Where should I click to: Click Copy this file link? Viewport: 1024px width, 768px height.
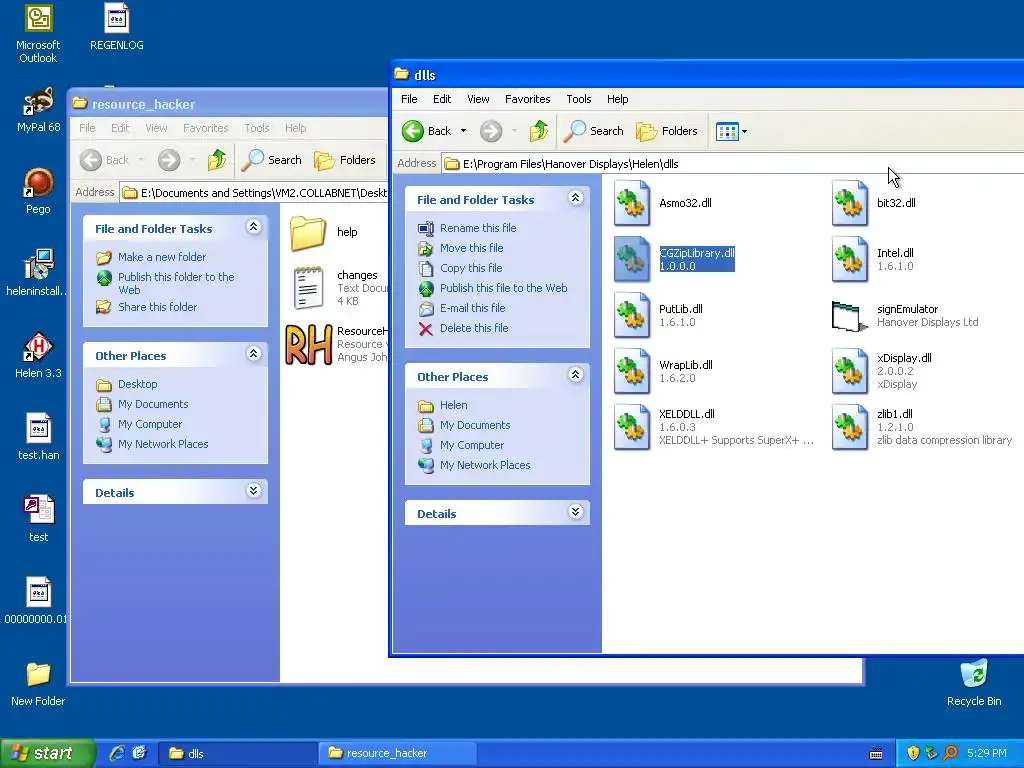471,268
